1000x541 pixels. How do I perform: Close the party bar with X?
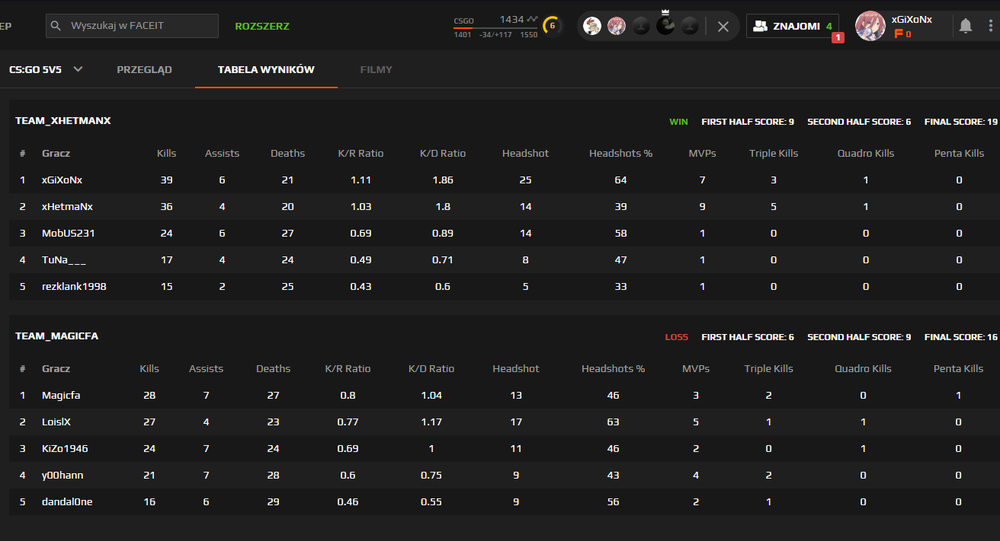[723, 27]
